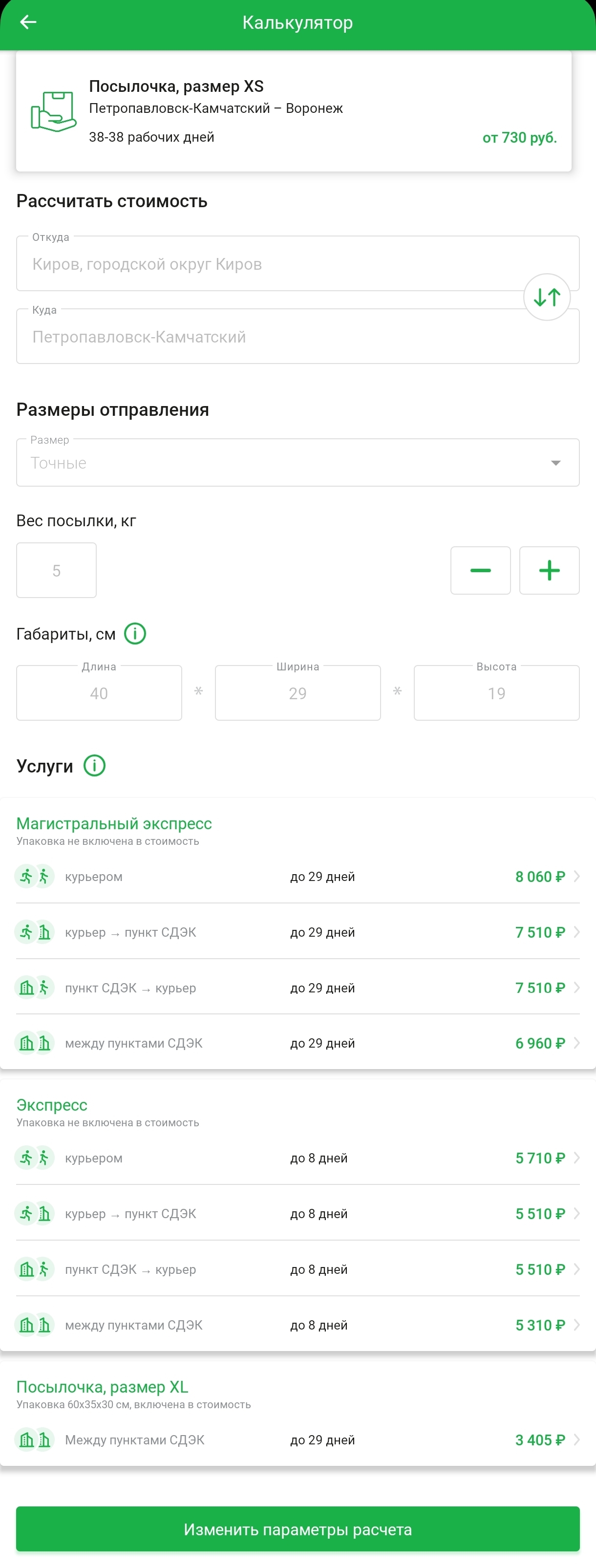Decrease parcel weight with the minus button
Viewport: 596px width, 1568px height.
point(480,570)
